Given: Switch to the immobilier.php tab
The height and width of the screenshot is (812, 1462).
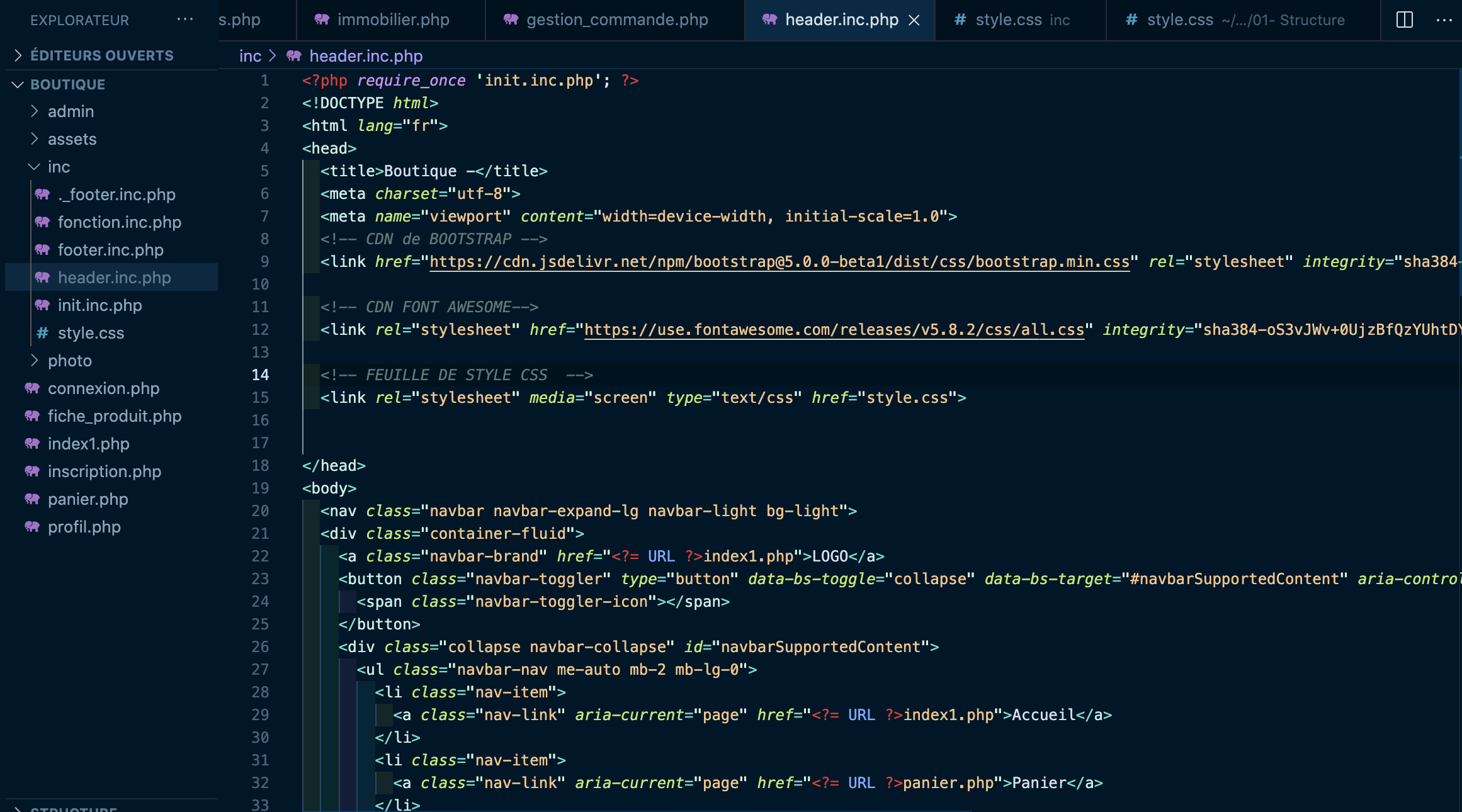Looking at the screenshot, I should coord(393,20).
